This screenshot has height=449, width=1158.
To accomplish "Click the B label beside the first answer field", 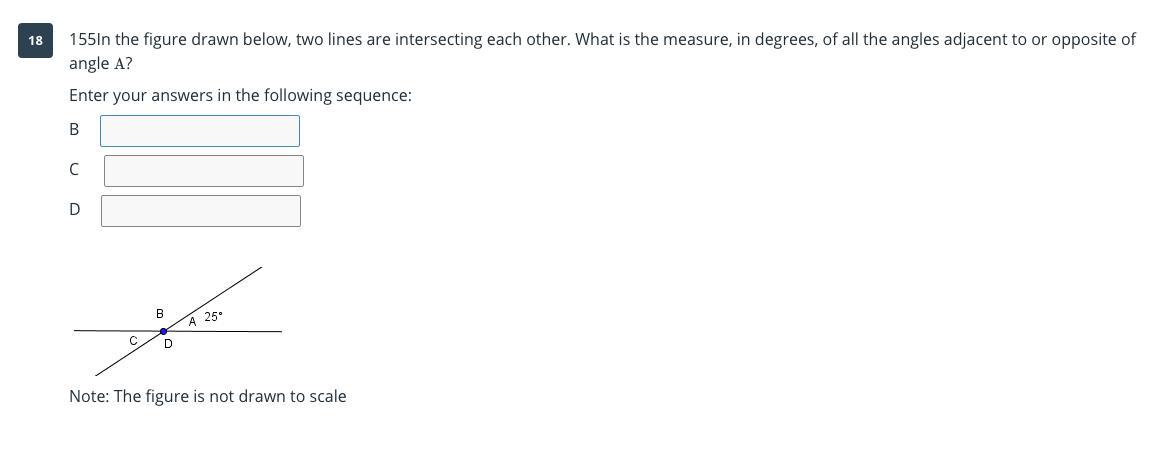I will (x=74, y=129).
